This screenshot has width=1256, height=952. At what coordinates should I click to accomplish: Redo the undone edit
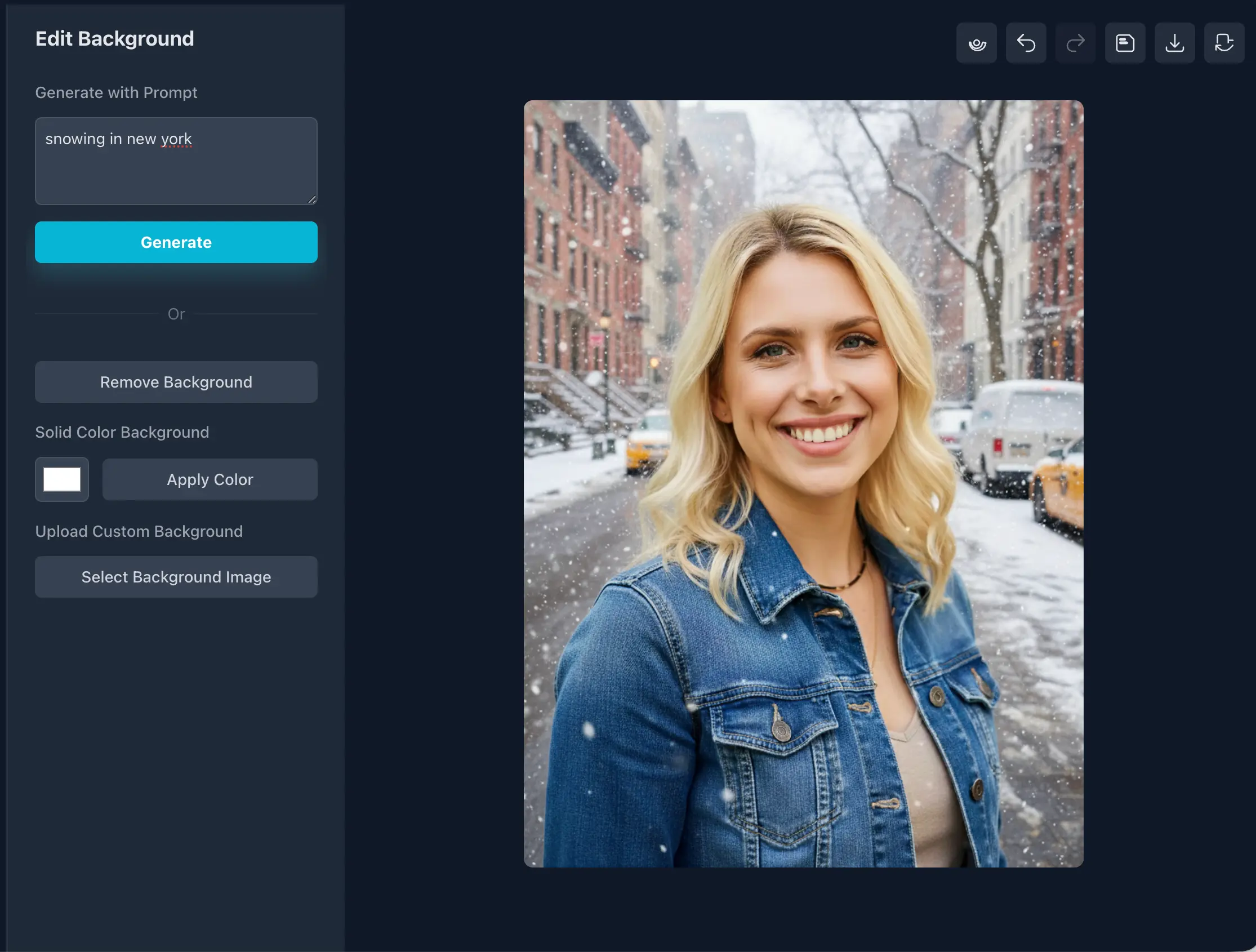click(x=1075, y=43)
